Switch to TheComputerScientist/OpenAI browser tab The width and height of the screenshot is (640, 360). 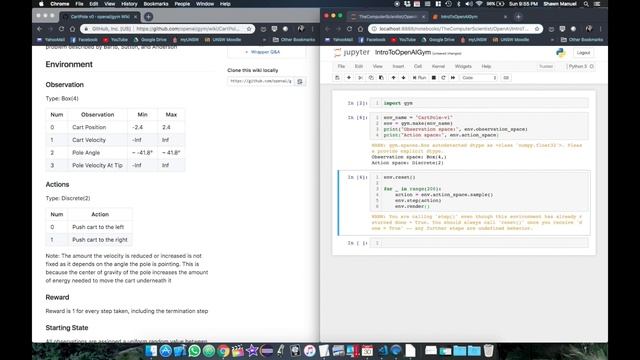[x=388, y=17]
